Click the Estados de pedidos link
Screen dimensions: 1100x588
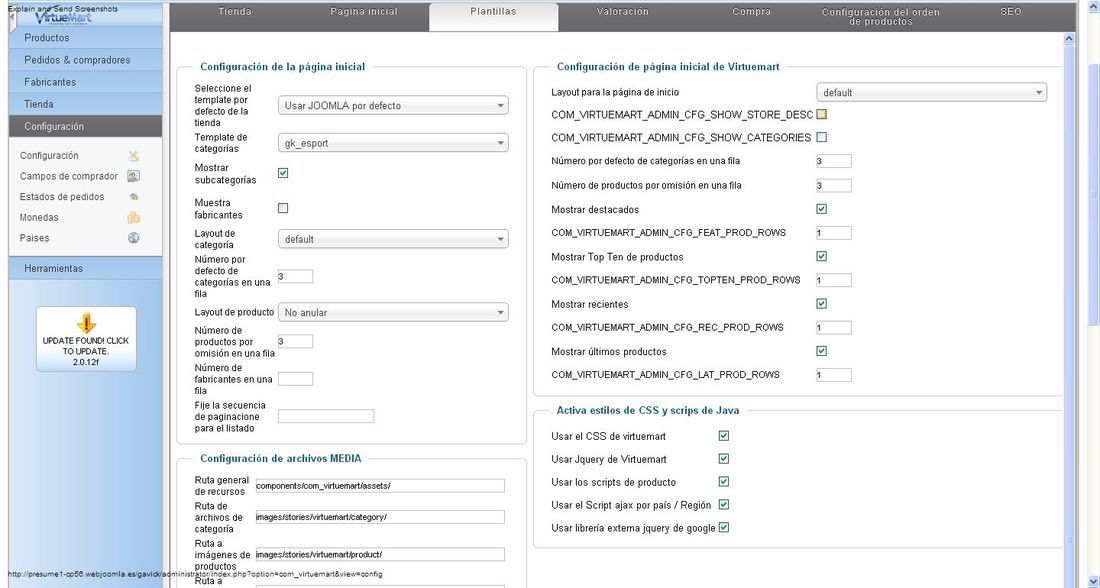point(62,197)
